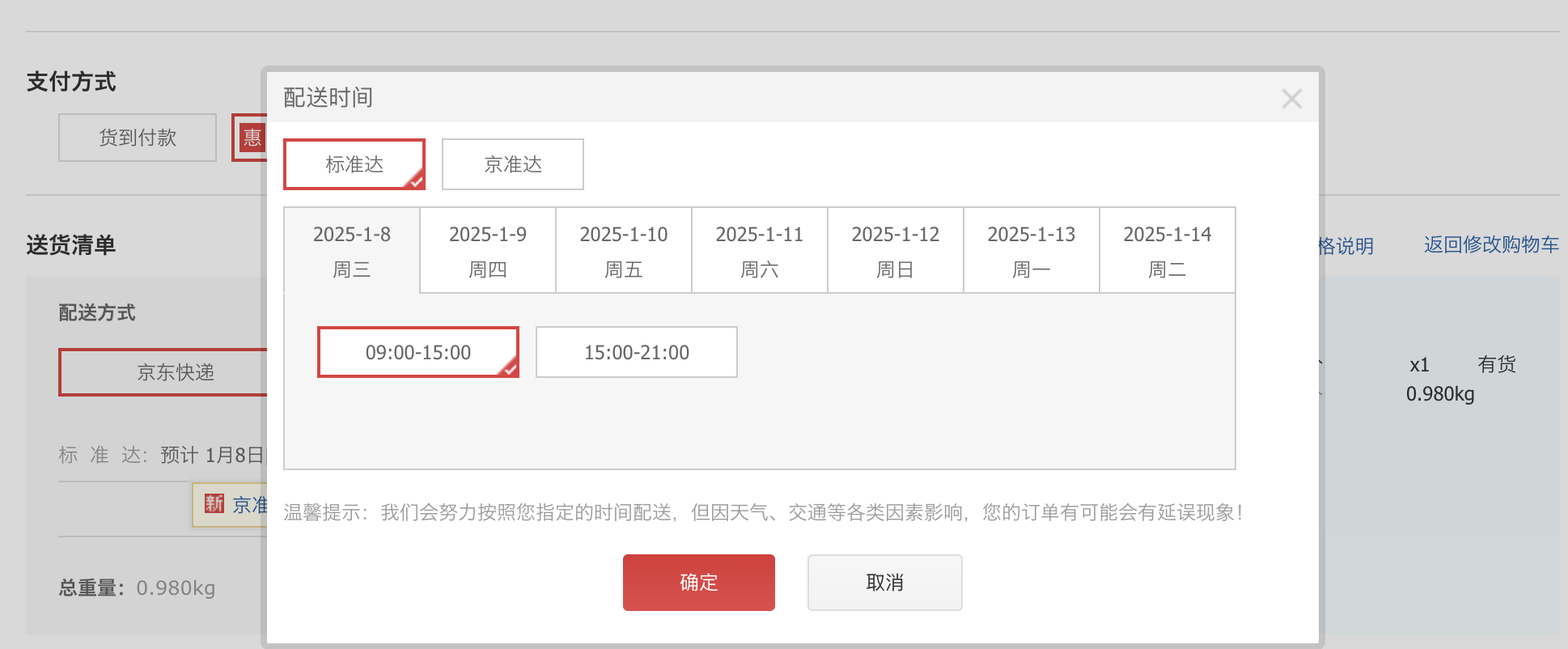Image resolution: width=1568 pixels, height=649 pixels.
Task: Switch to the 2025-1-13 周一 date tab
Action: pos(1032,250)
